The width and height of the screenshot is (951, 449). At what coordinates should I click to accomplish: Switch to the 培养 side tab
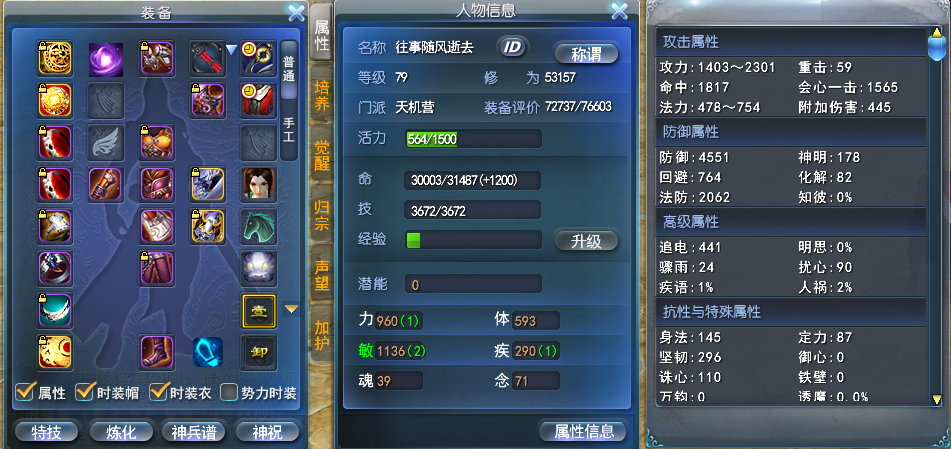321,96
